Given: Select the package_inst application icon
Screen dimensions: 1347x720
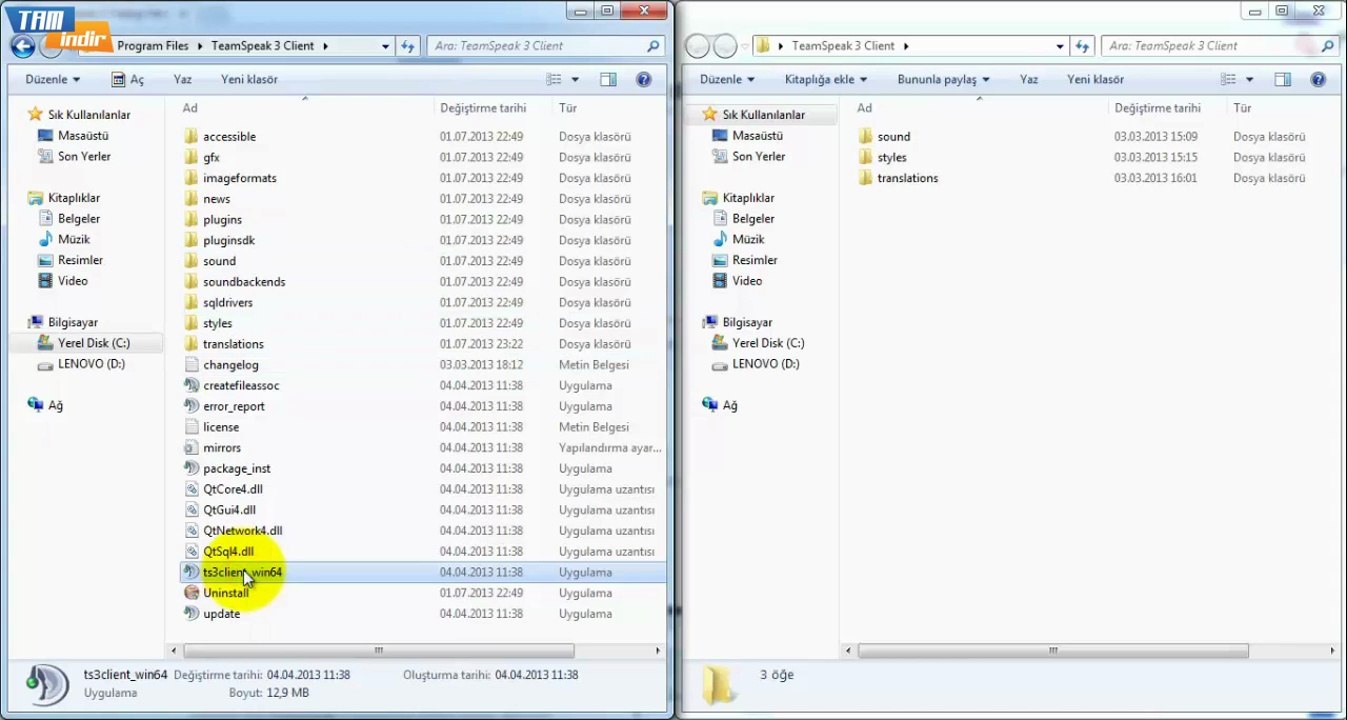Looking at the screenshot, I should pos(193,468).
